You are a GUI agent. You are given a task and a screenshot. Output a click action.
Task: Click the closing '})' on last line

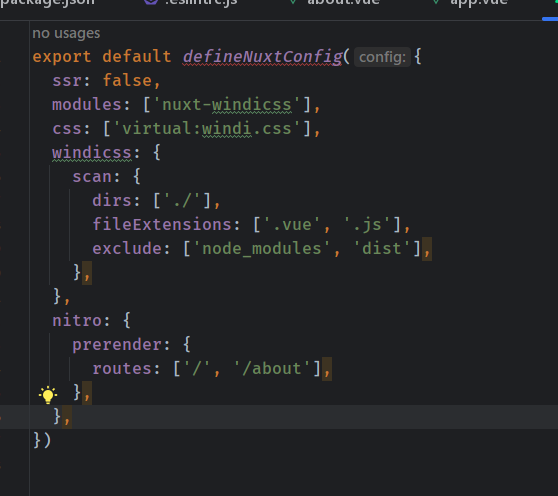(x=42, y=440)
